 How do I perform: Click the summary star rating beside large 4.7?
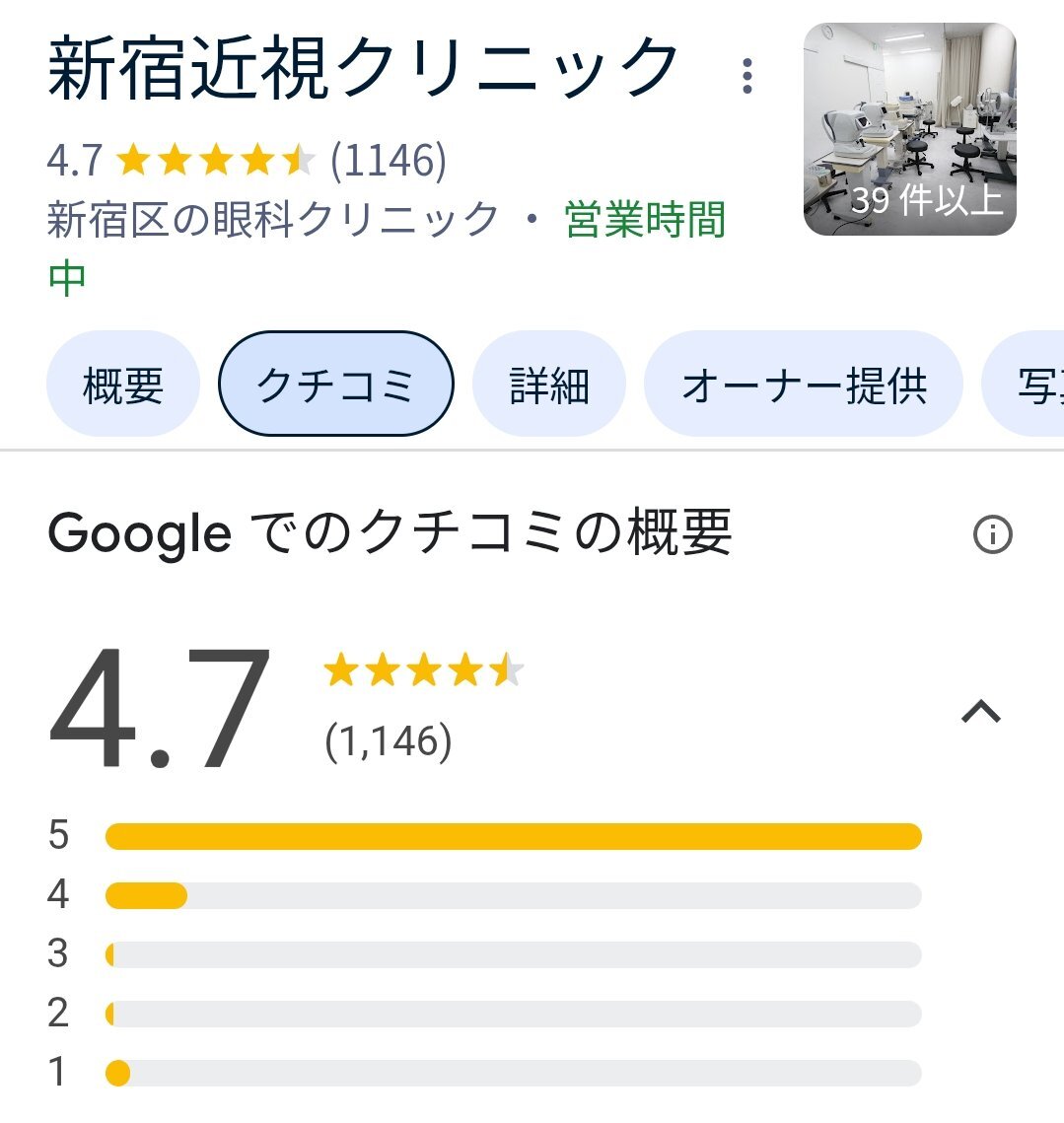tap(424, 670)
